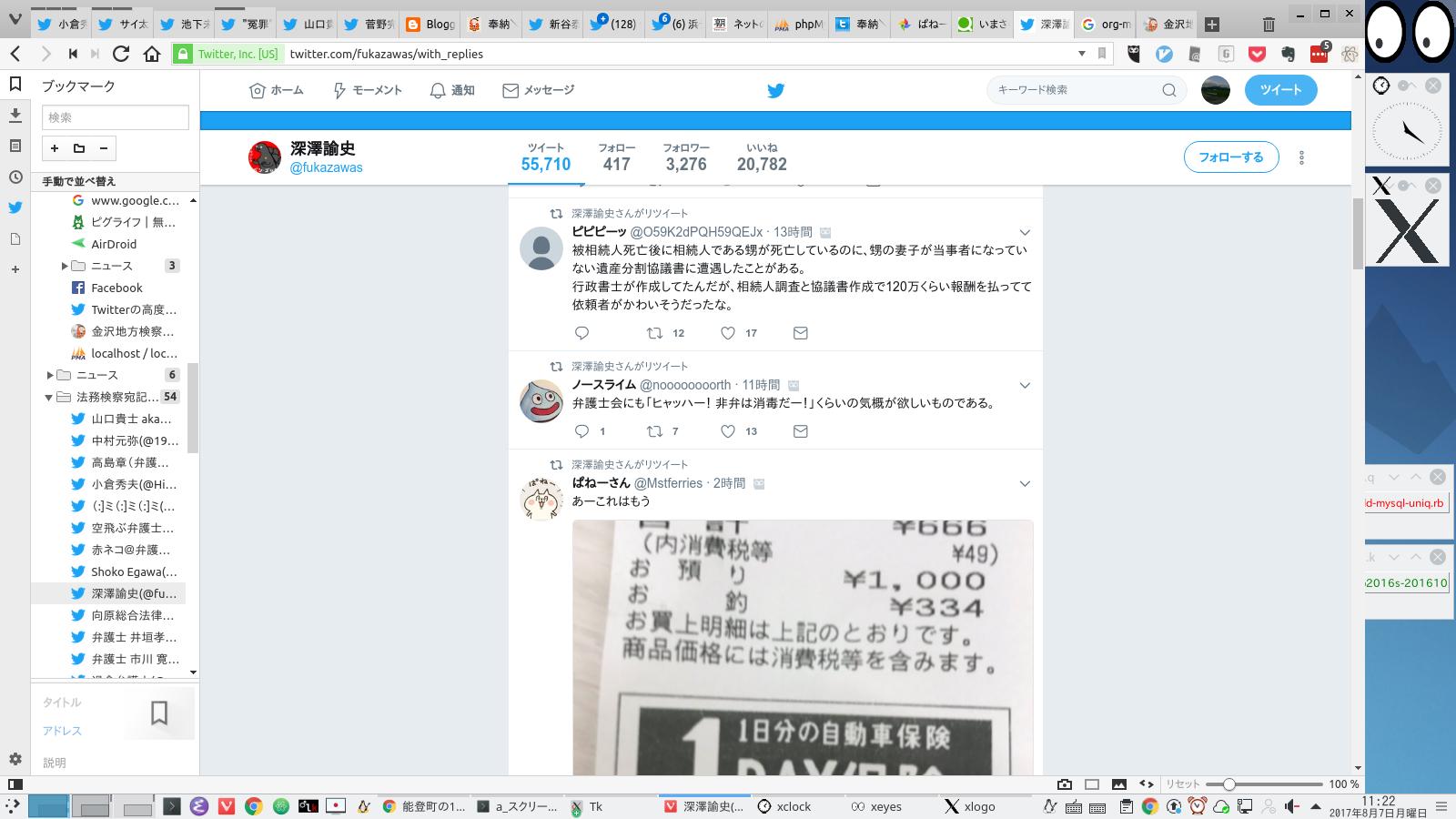Viewport: 1456px width, 819px height.
Task: Open 通知 notifications on Twitter
Action: click(452, 90)
